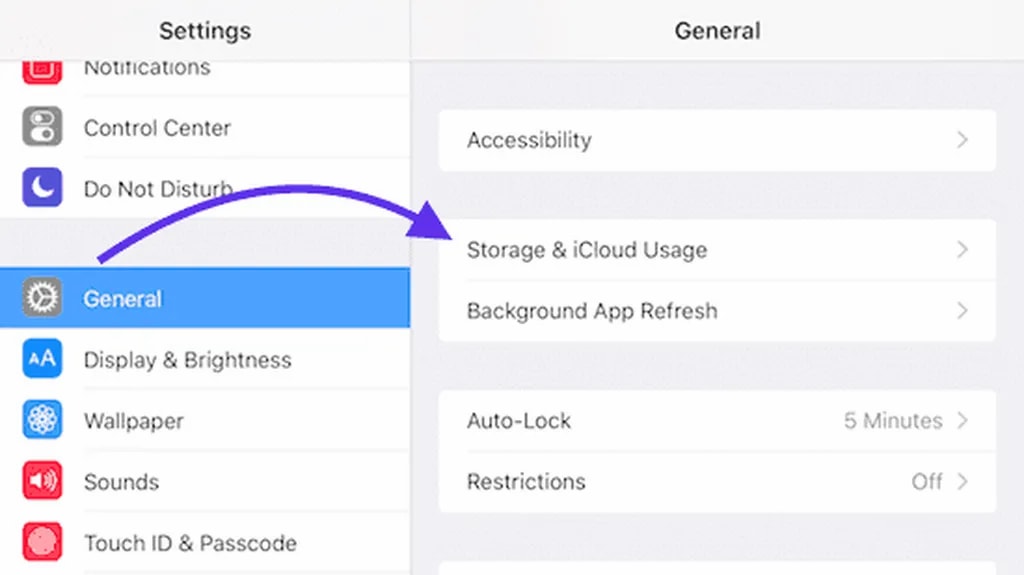Viewport: 1024px width, 575px height.
Task: Tap the Do Not Disturb moon icon
Action: (x=42, y=188)
